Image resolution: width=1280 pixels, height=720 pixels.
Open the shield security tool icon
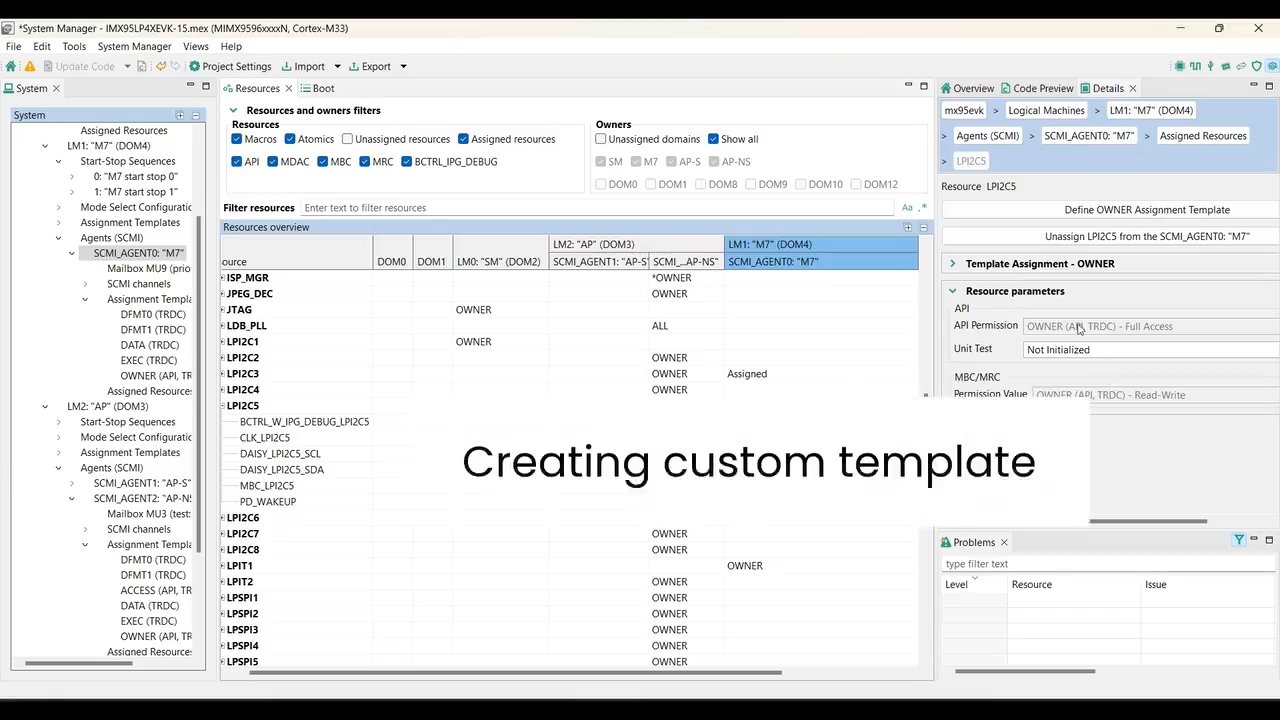point(1257,66)
